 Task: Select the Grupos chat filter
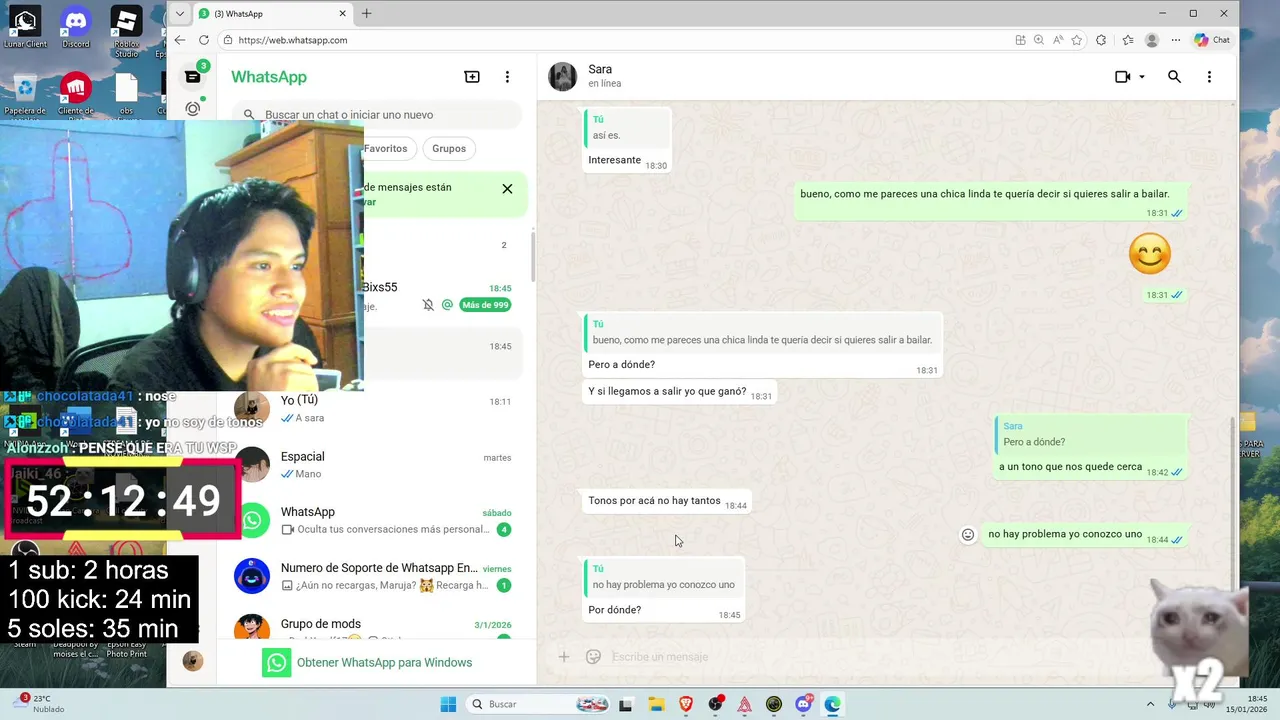[449, 148]
